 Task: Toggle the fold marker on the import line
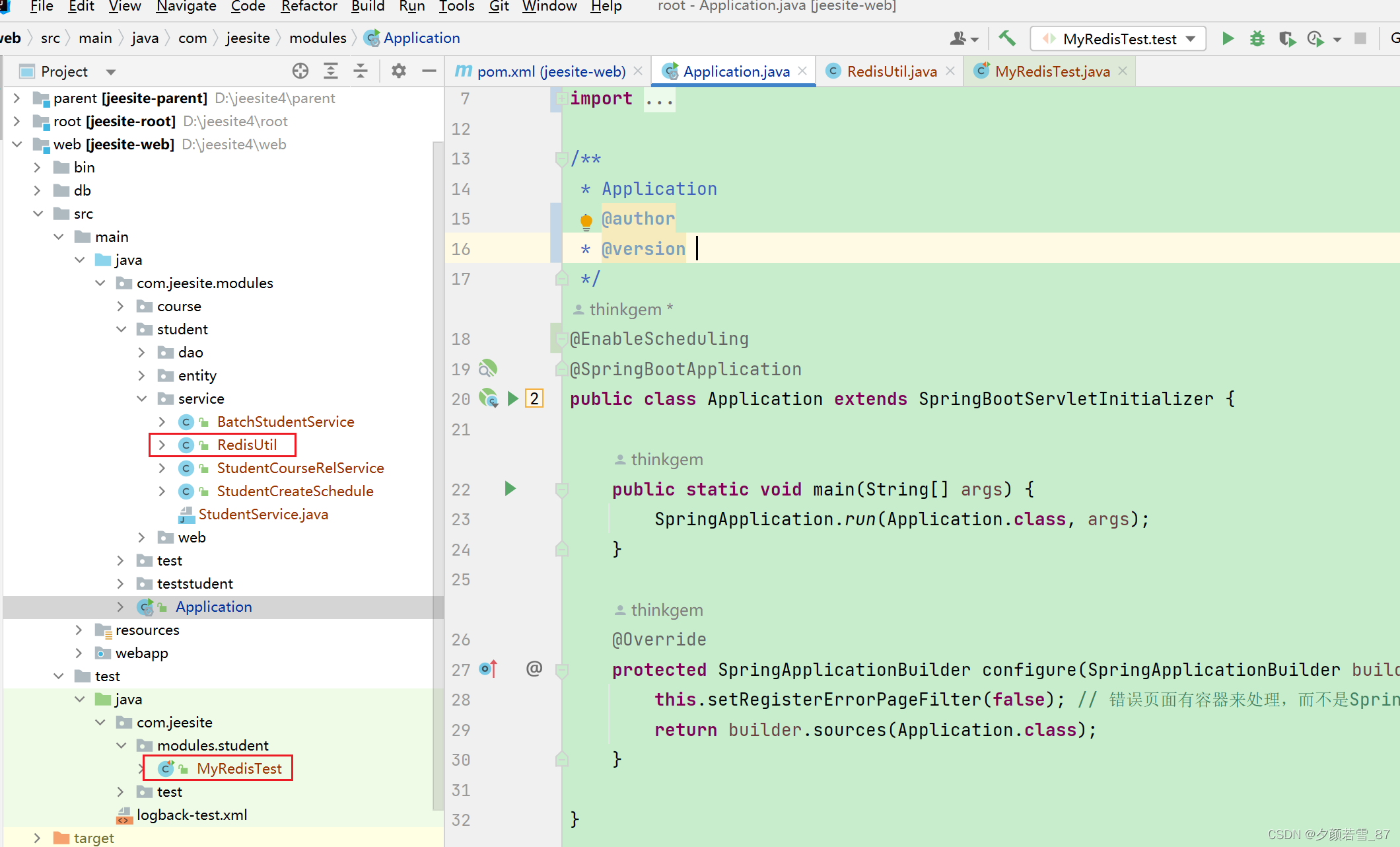(x=561, y=98)
